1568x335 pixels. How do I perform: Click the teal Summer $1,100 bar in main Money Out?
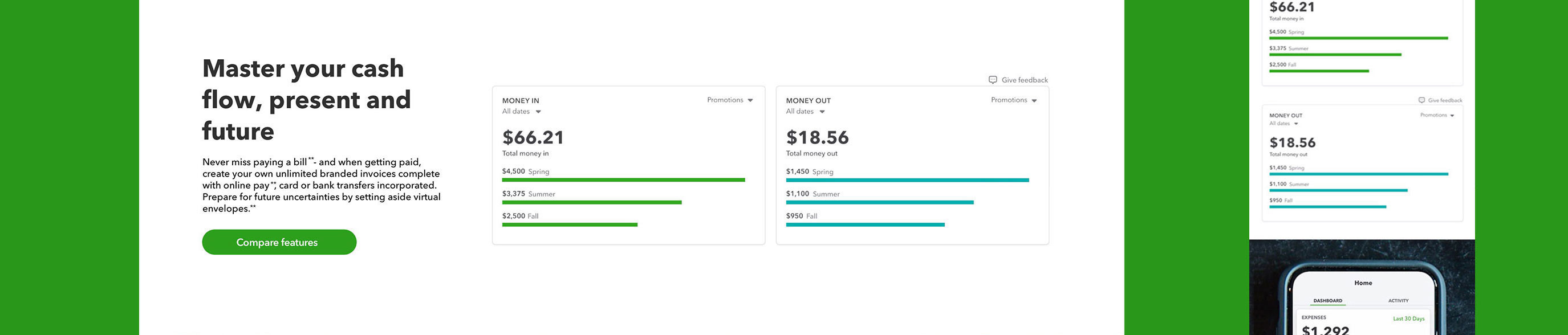pyautogui.click(x=879, y=202)
